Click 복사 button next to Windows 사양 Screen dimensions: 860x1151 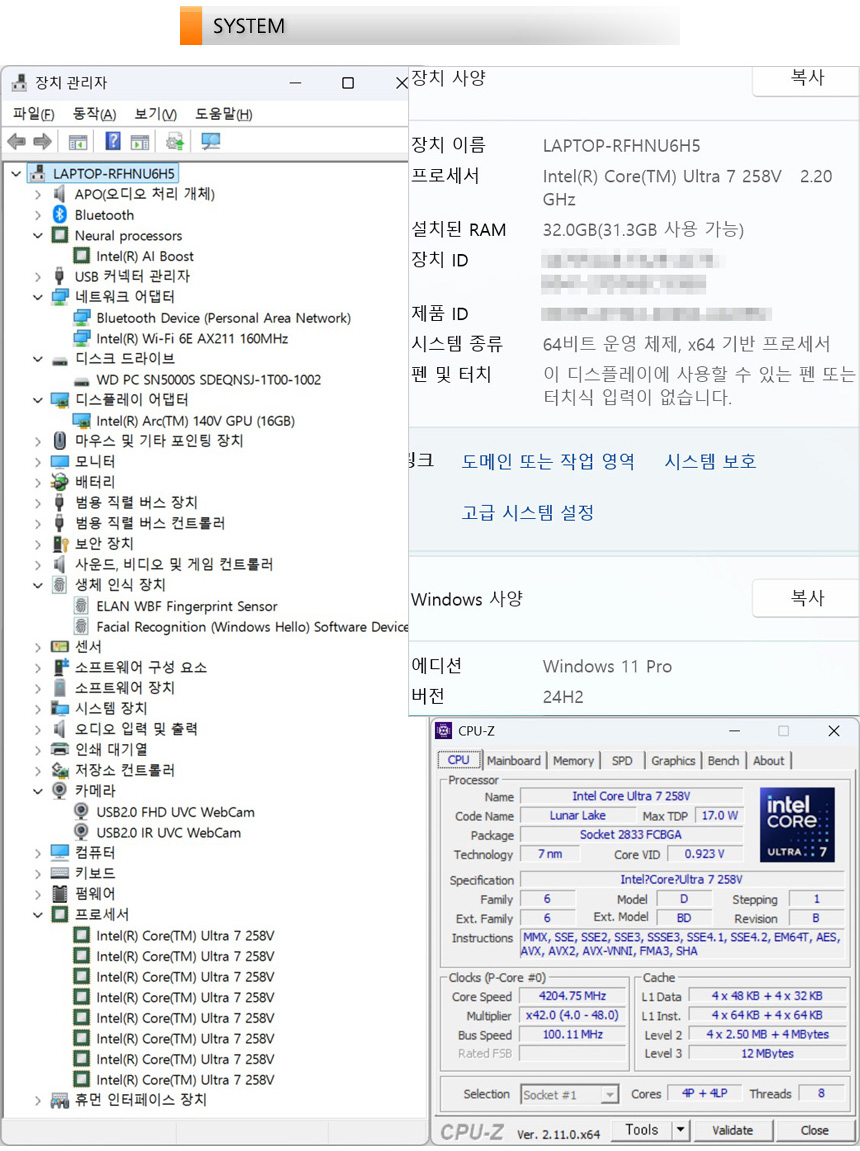806,598
